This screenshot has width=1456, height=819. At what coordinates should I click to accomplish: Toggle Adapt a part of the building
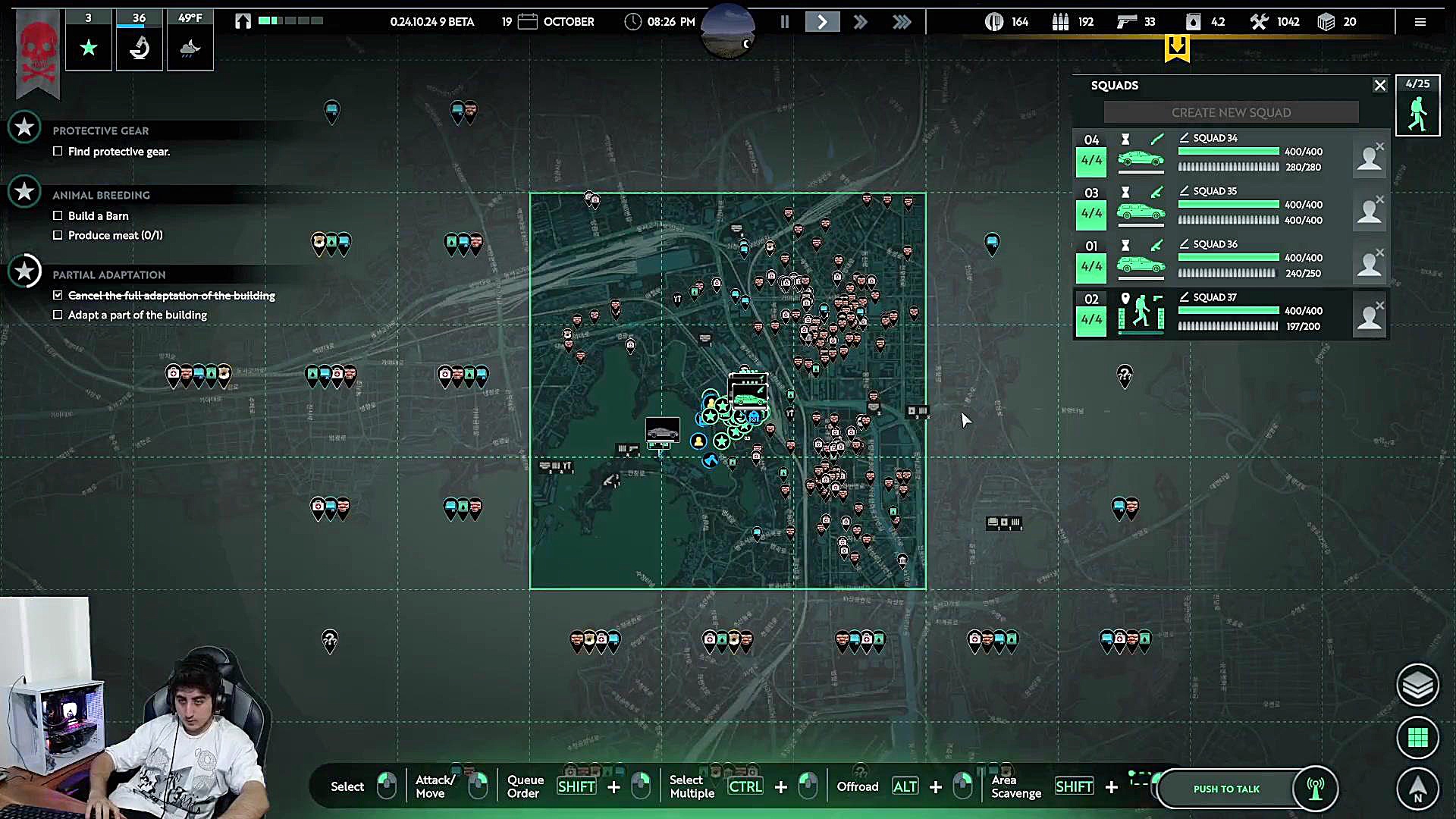tap(58, 315)
